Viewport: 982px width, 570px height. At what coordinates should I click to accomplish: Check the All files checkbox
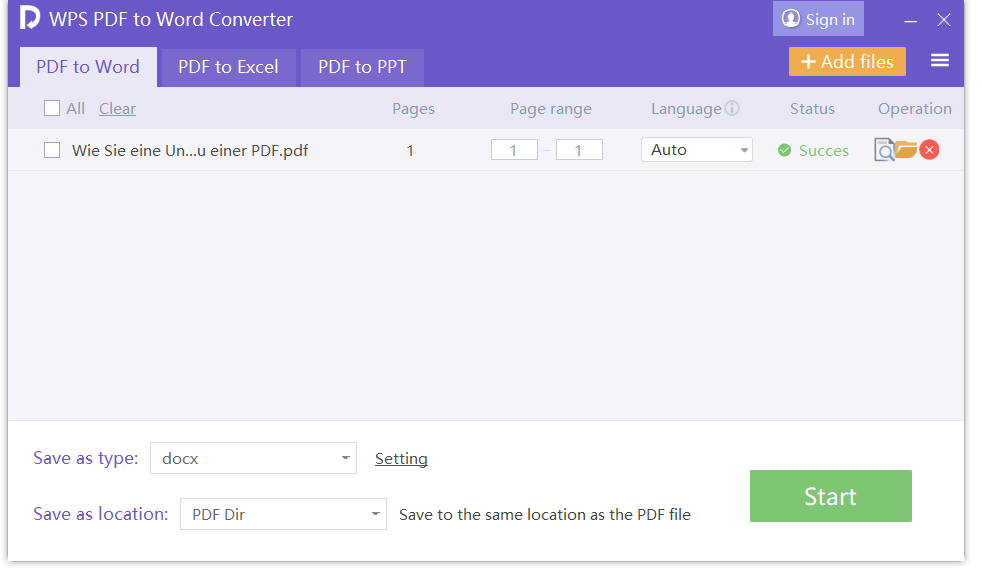(52, 109)
